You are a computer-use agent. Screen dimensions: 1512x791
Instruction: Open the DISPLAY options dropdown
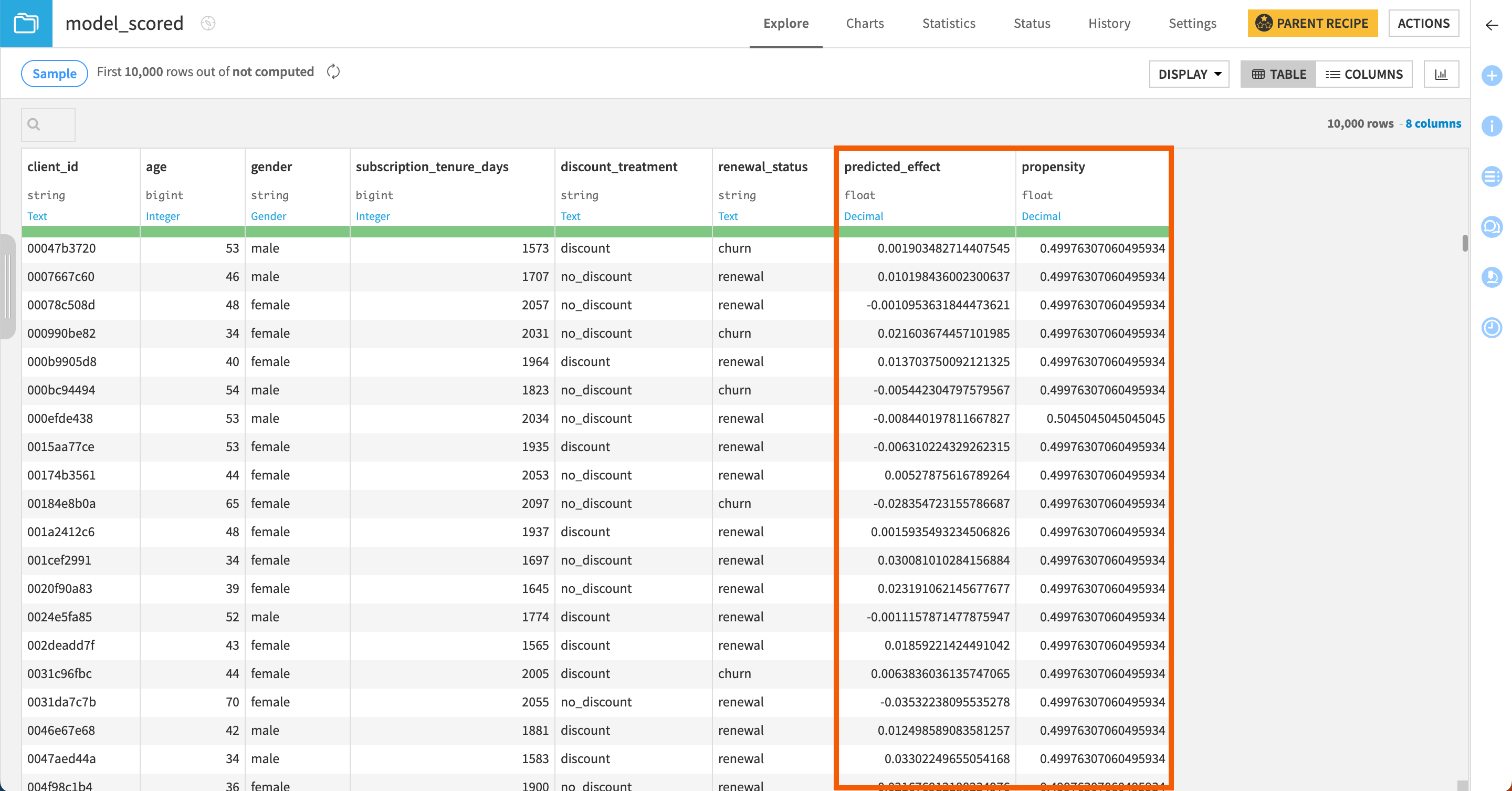(x=1189, y=74)
